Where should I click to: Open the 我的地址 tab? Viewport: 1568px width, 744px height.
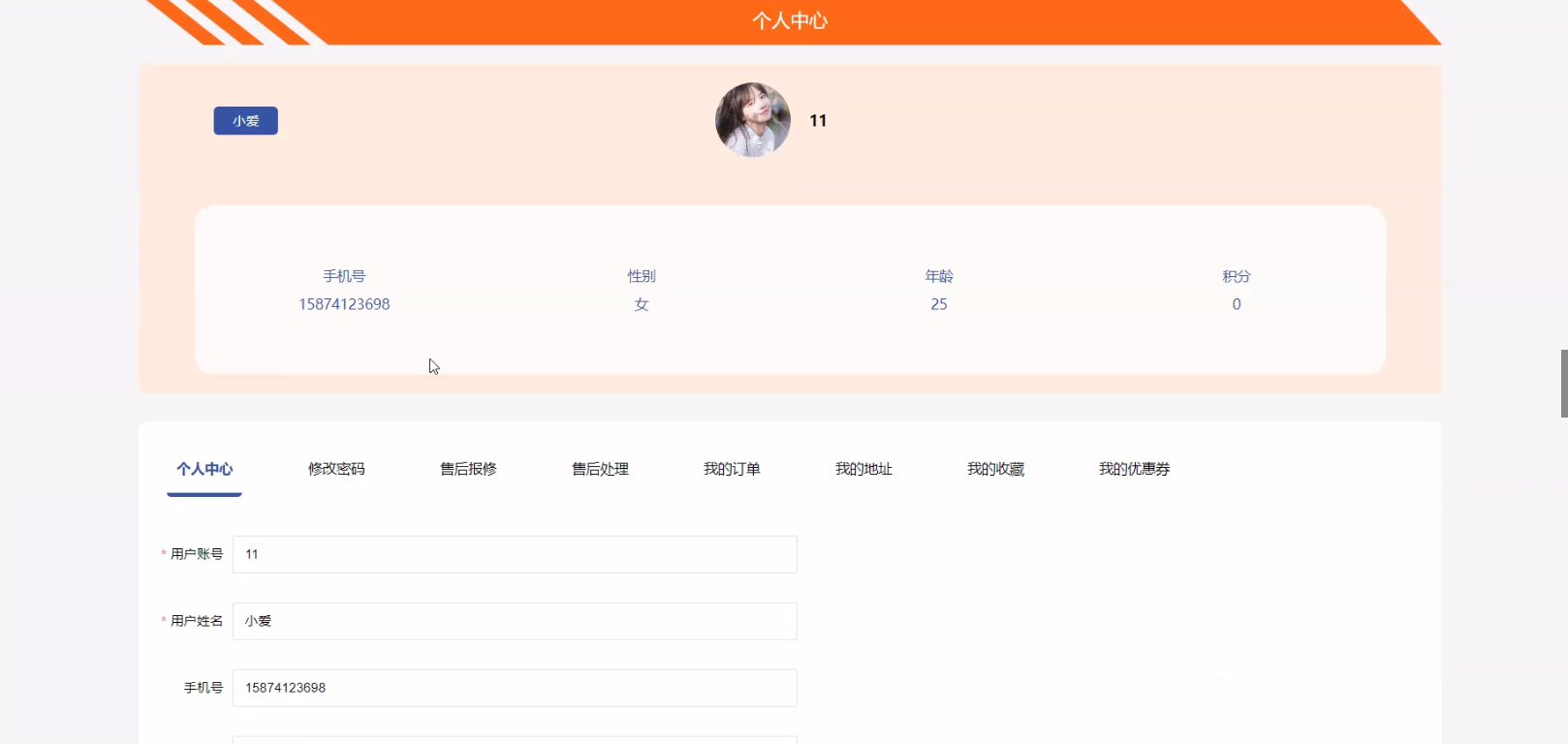[863, 469]
